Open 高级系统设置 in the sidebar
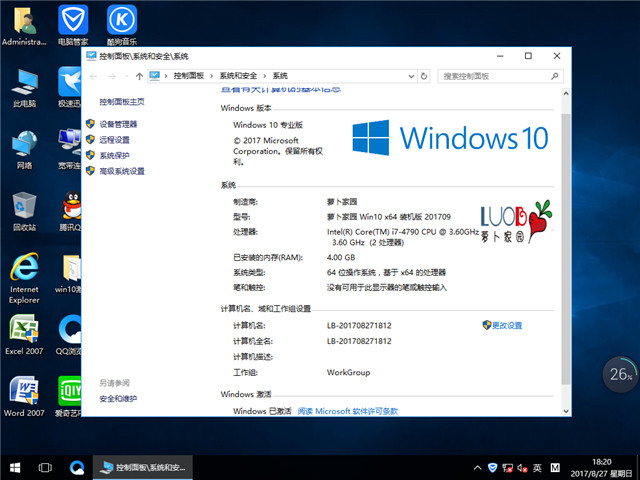 coord(121,171)
